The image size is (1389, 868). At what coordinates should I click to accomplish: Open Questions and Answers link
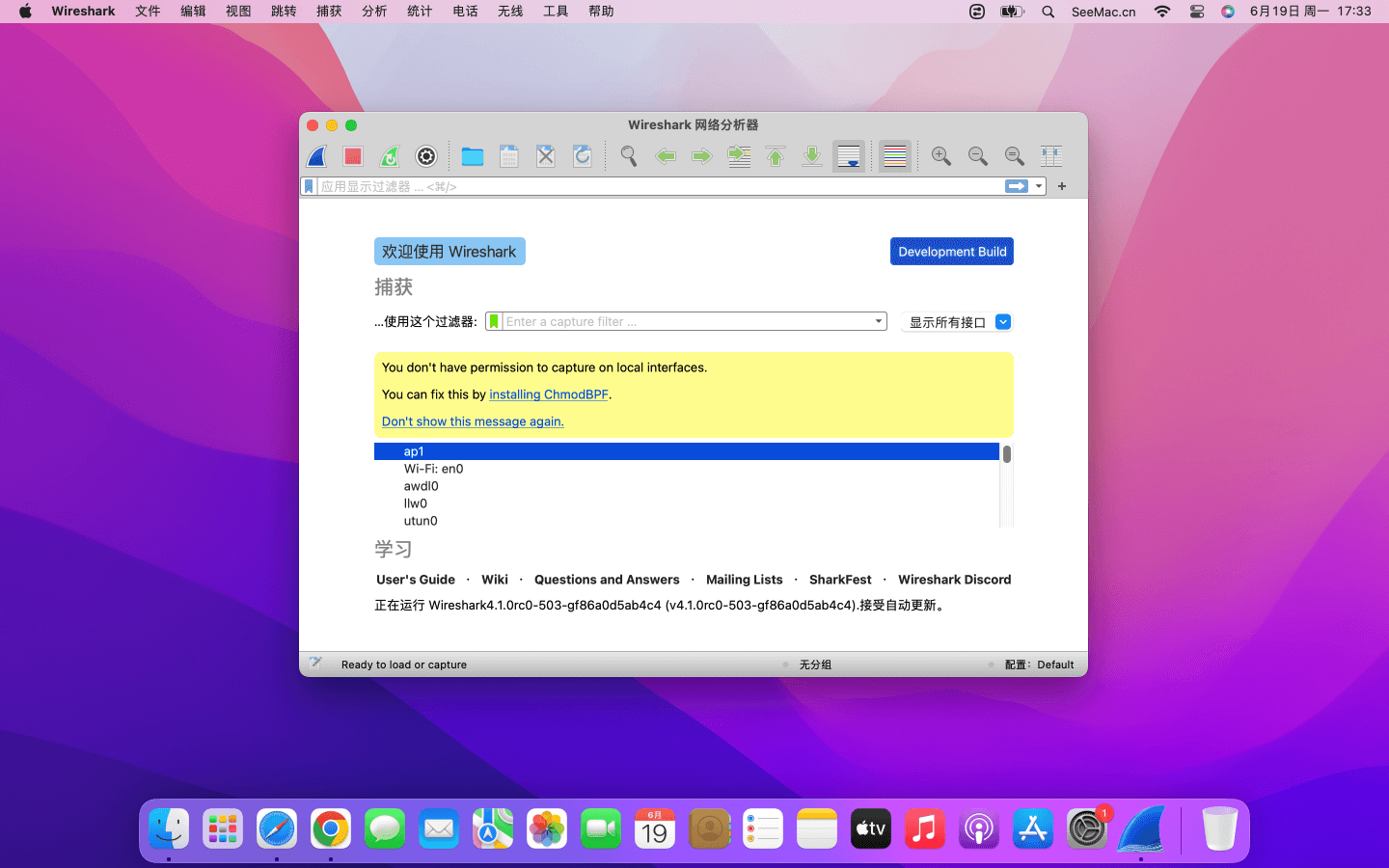point(607,580)
